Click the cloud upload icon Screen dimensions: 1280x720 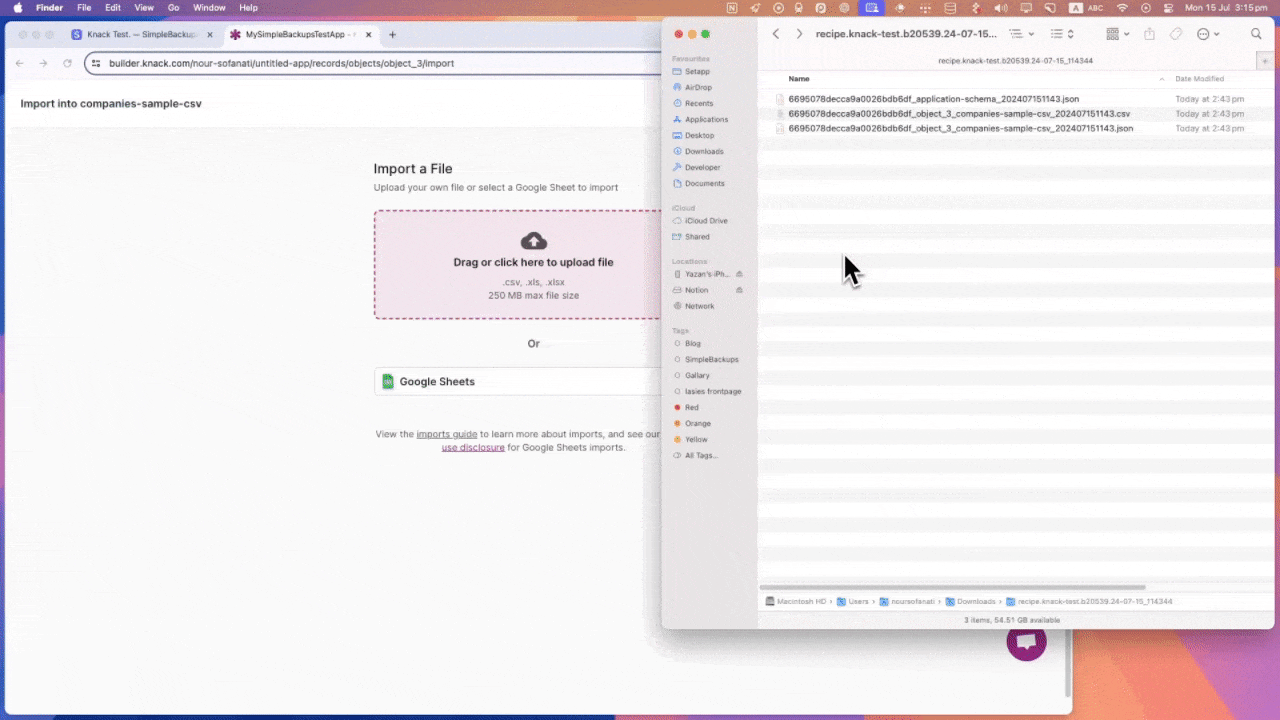534,241
